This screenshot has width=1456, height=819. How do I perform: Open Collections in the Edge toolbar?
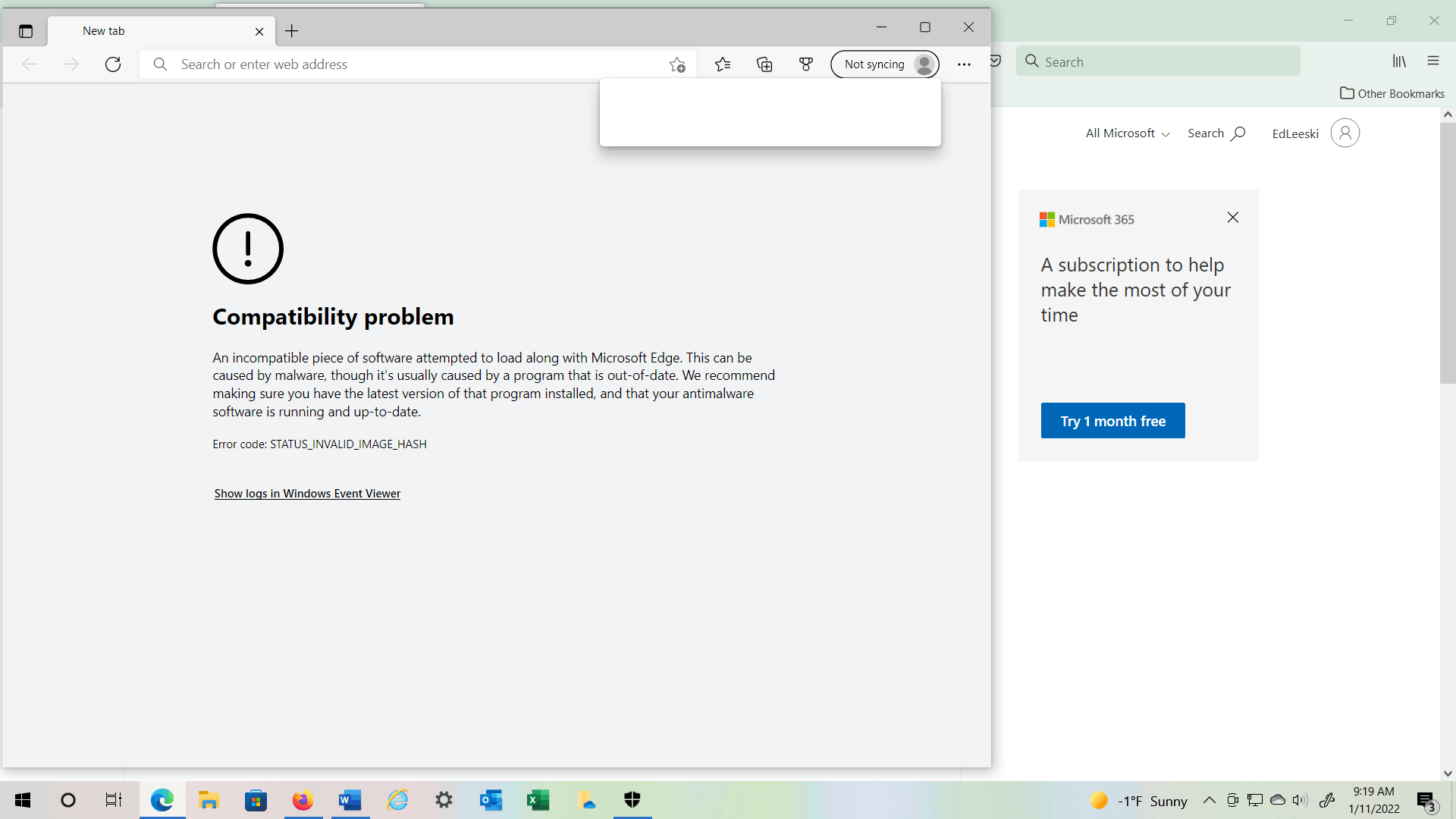pos(765,64)
